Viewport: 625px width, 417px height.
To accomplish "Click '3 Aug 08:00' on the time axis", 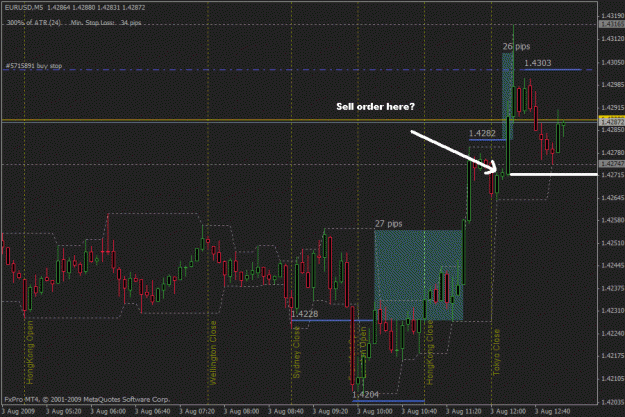I will [x=242, y=411].
